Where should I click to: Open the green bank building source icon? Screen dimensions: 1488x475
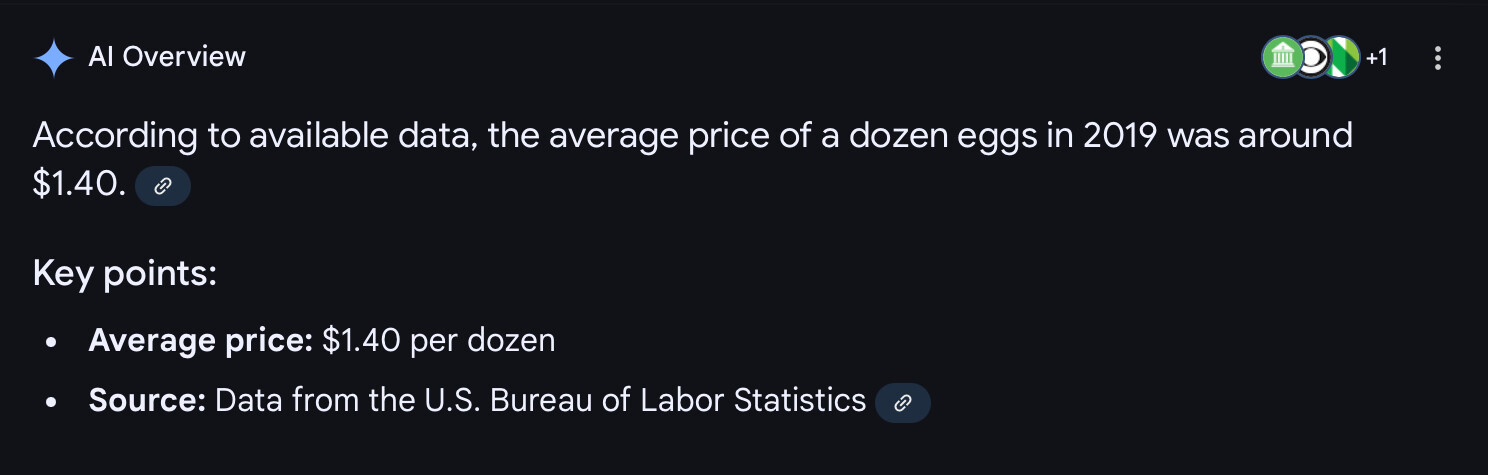point(1282,58)
